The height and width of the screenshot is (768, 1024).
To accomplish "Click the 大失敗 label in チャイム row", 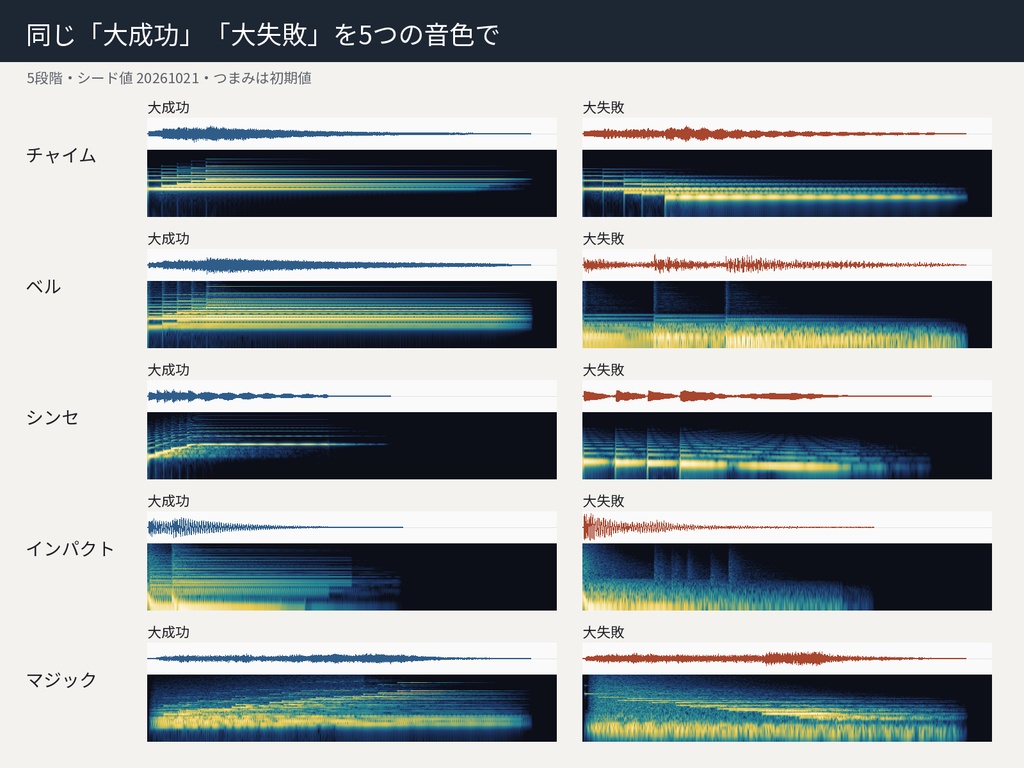I will click(x=603, y=108).
